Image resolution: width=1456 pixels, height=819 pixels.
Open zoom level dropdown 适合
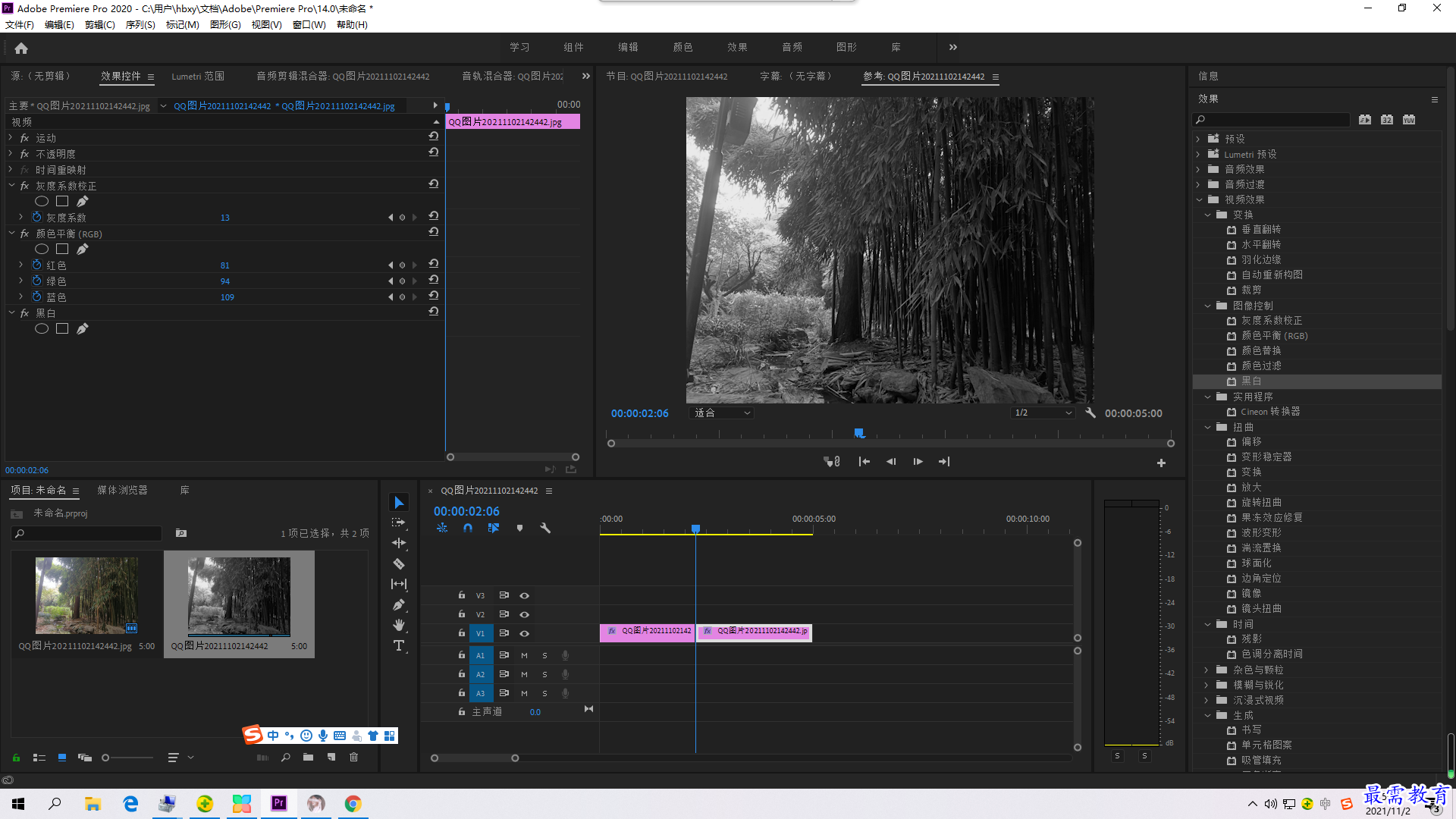click(721, 413)
